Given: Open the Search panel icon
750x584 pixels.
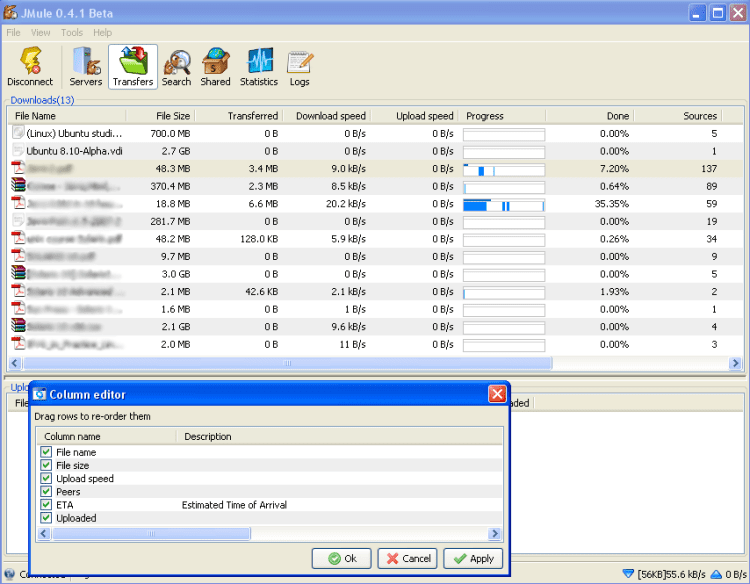Looking at the screenshot, I should [x=176, y=67].
